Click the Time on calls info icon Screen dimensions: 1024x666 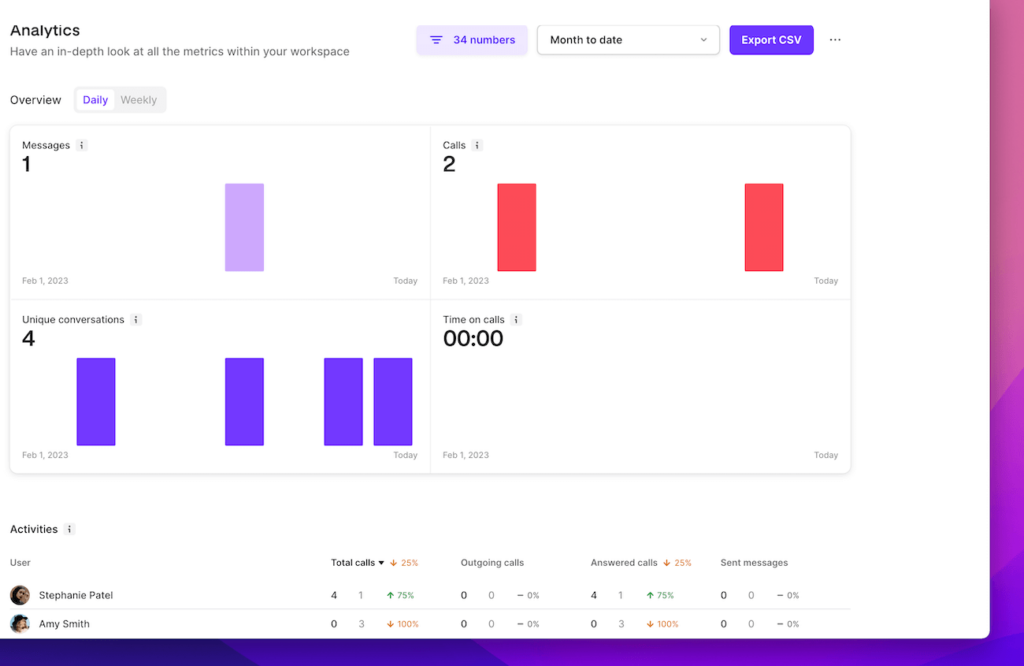coord(516,320)
